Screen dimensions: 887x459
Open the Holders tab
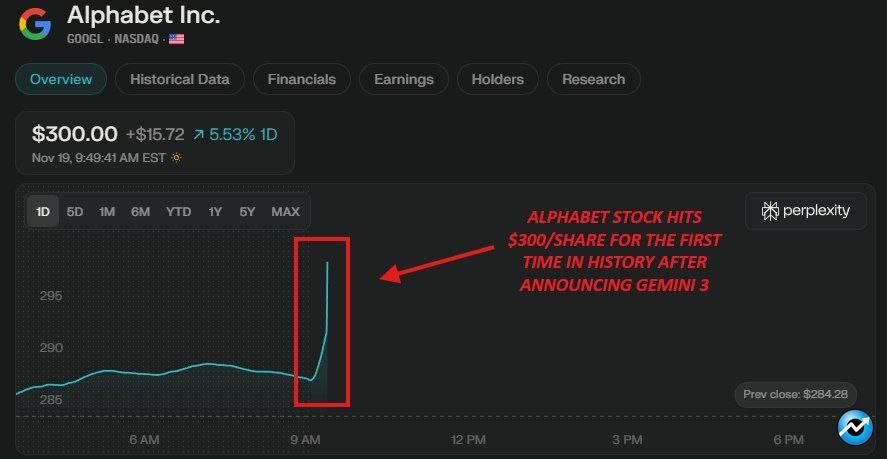click(498, 79)
